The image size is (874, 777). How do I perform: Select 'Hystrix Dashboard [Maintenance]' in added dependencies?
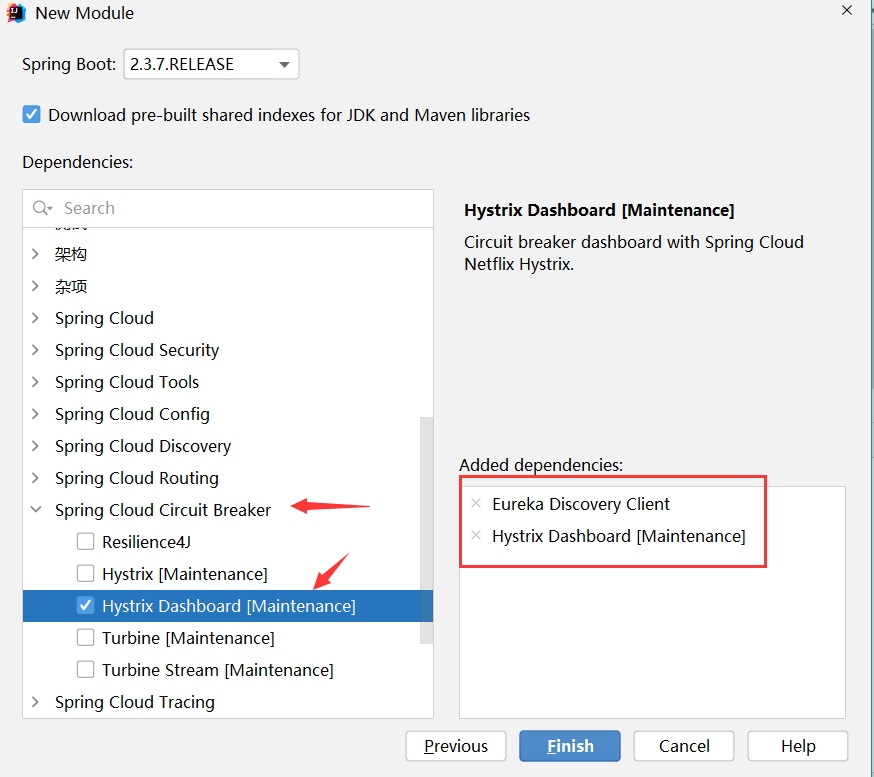(x=619, y=536)
